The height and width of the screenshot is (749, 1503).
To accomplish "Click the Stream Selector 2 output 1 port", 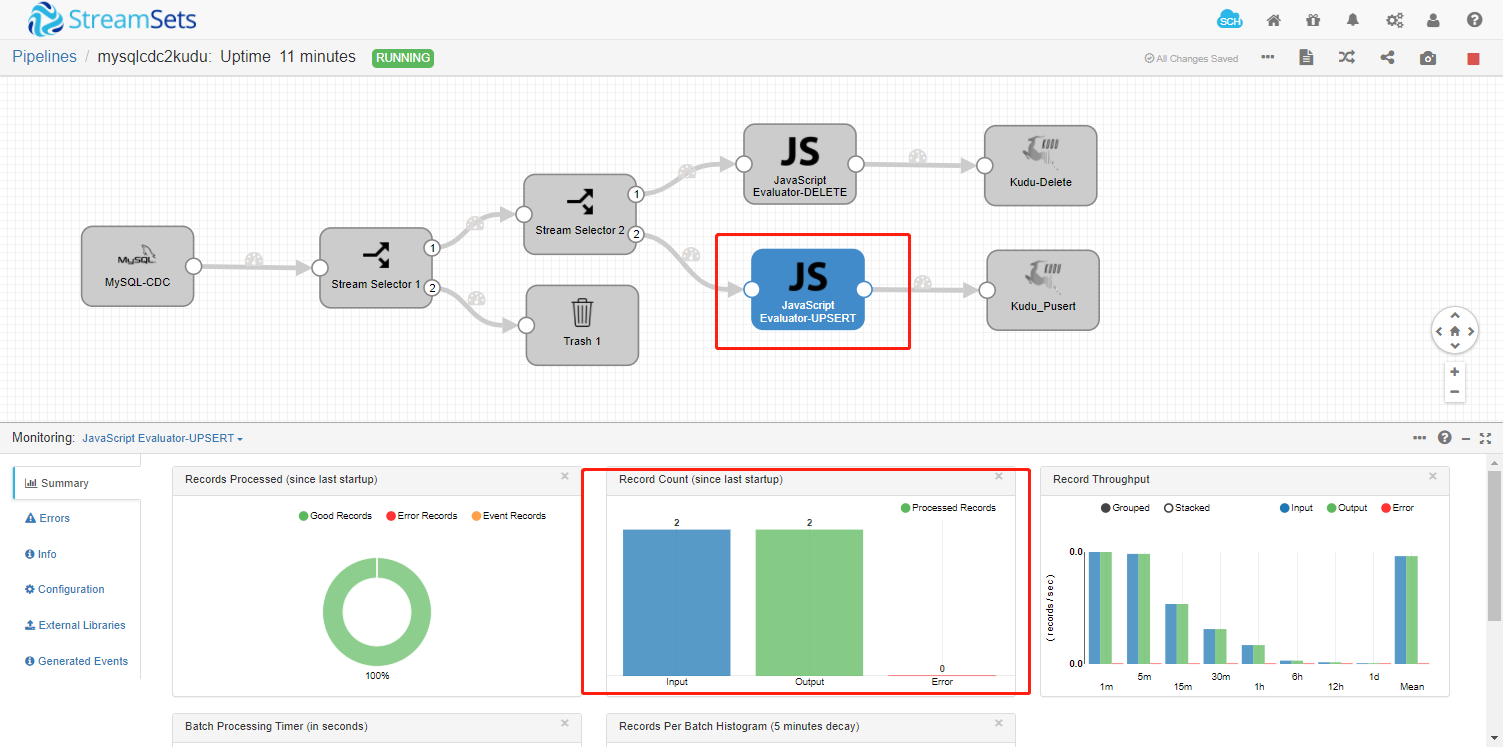I will pos(635,193).
